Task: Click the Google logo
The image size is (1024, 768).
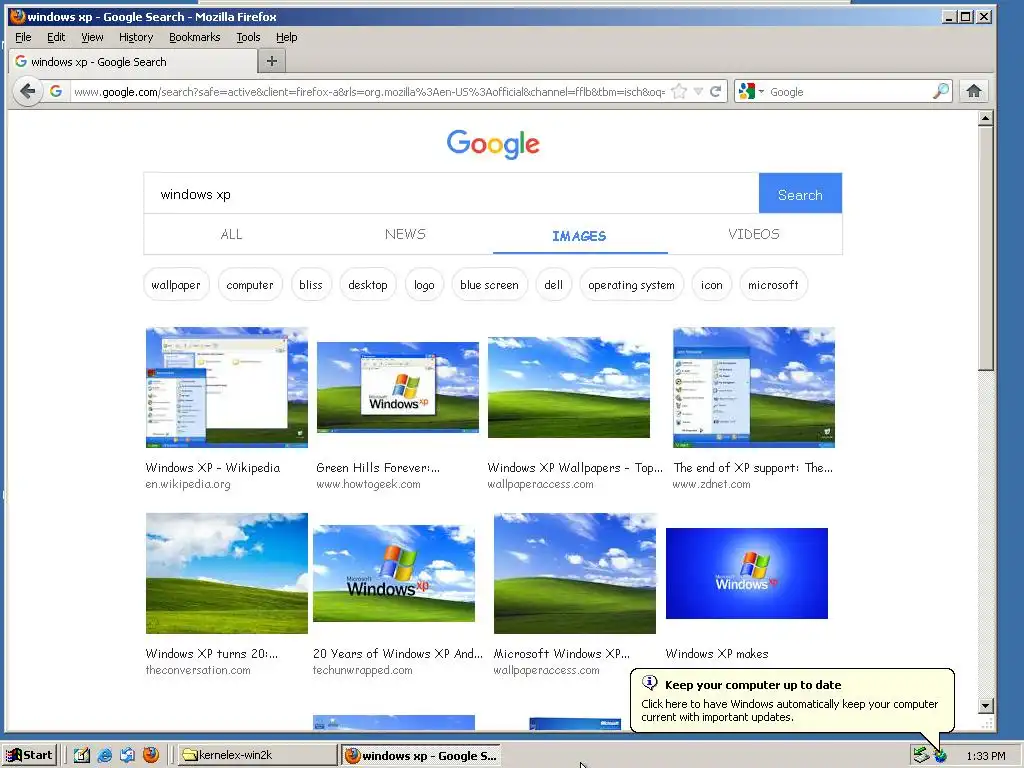Action: pos(493,144)
